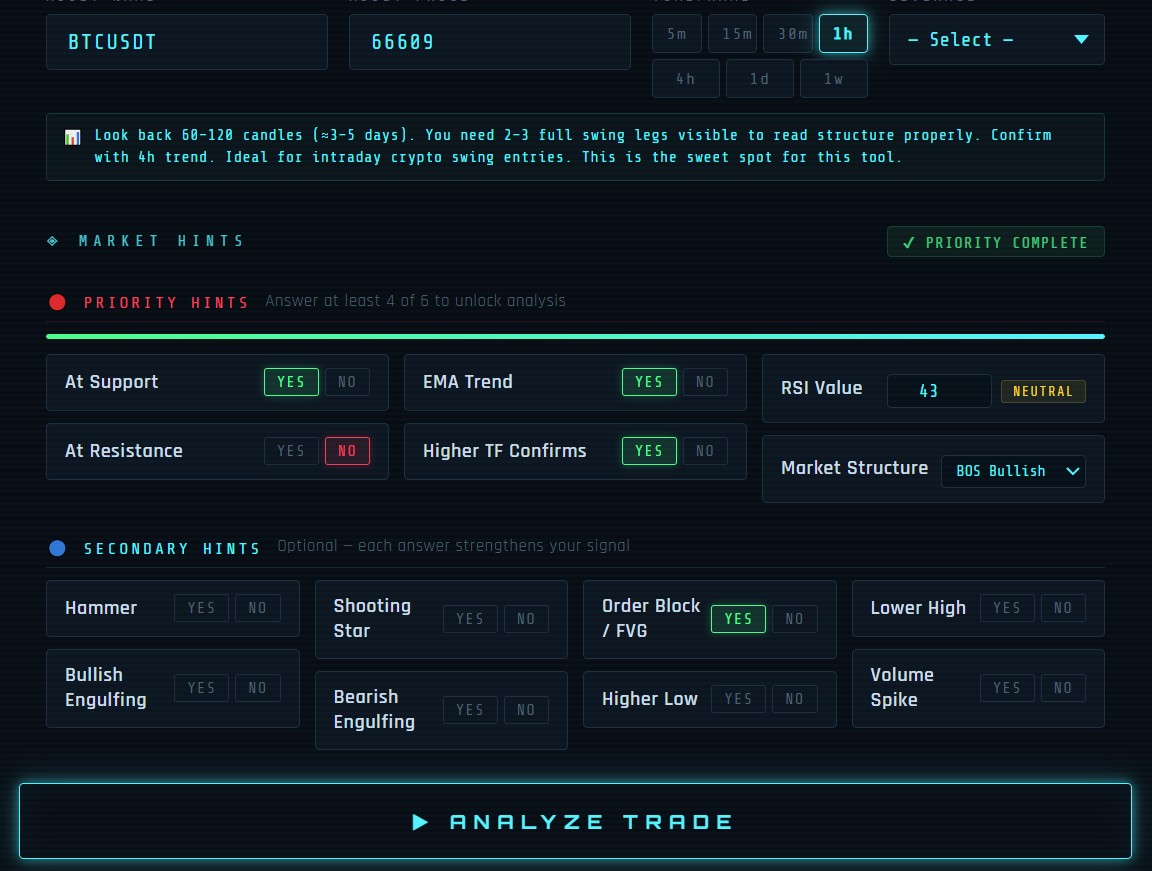Click the checkmark in Priority Complete badge
This screenshot has height=871, width=1152.
909,242
